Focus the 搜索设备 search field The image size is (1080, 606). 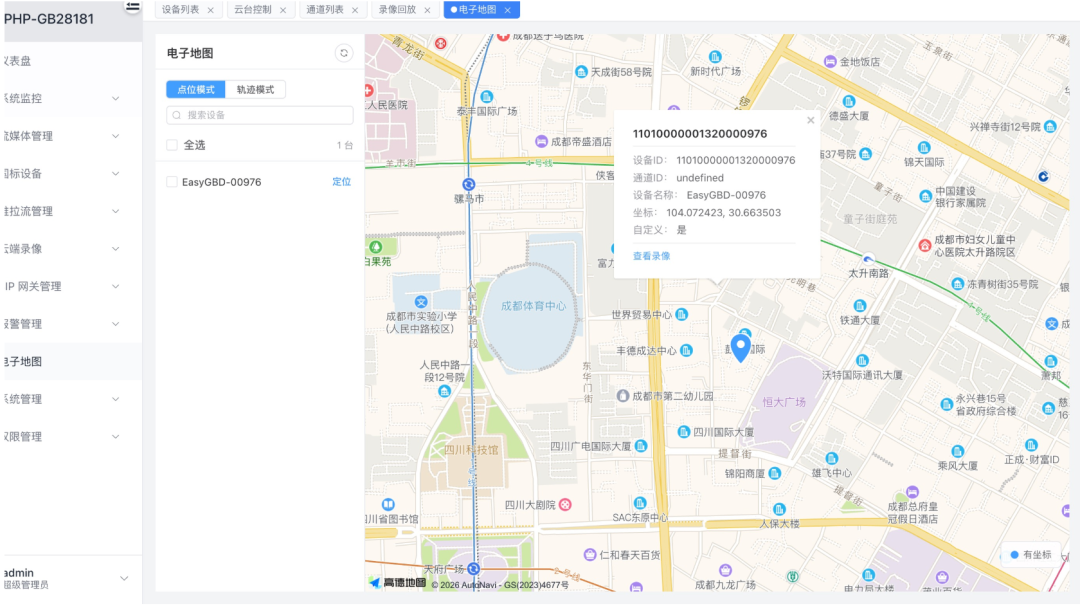260,115
